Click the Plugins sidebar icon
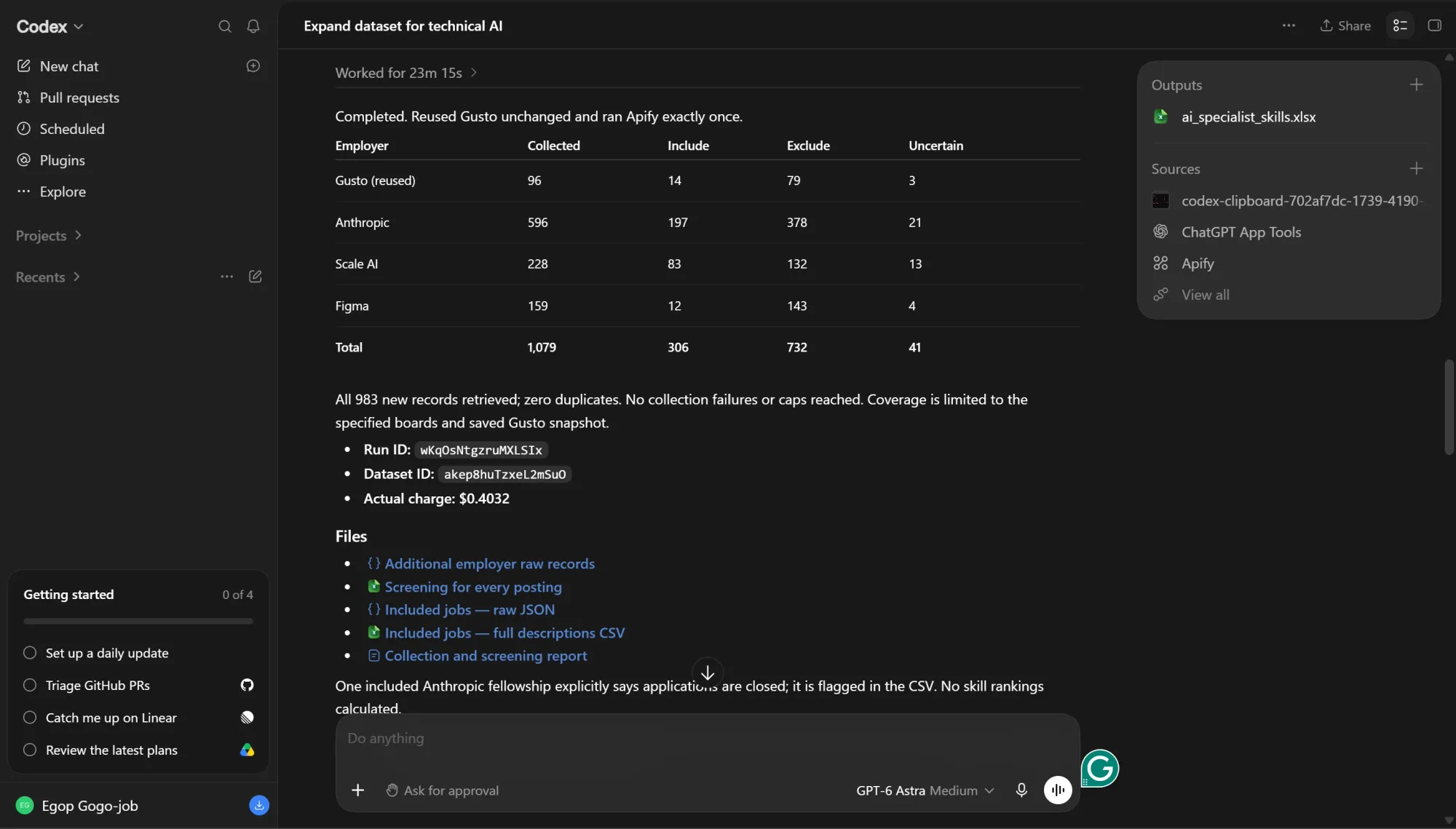 click(24, 160)
